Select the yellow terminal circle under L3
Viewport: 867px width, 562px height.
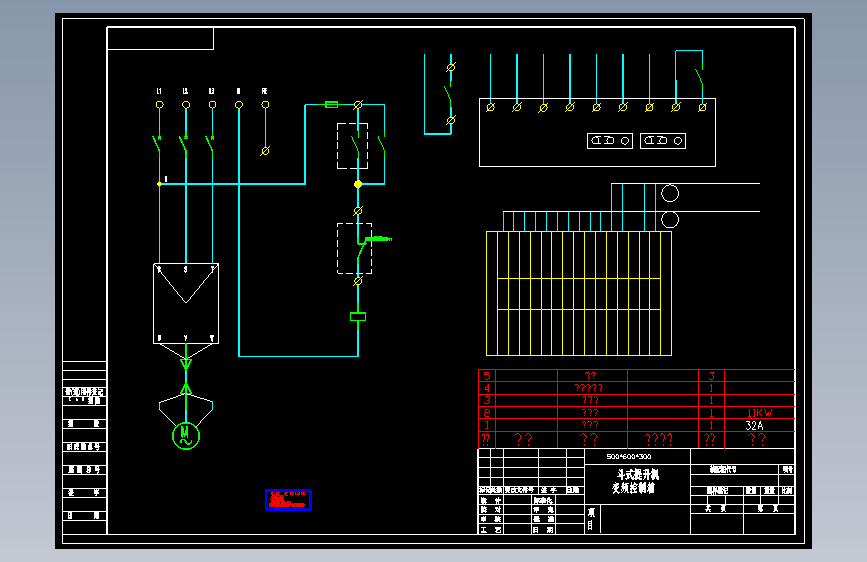(212, 105)
